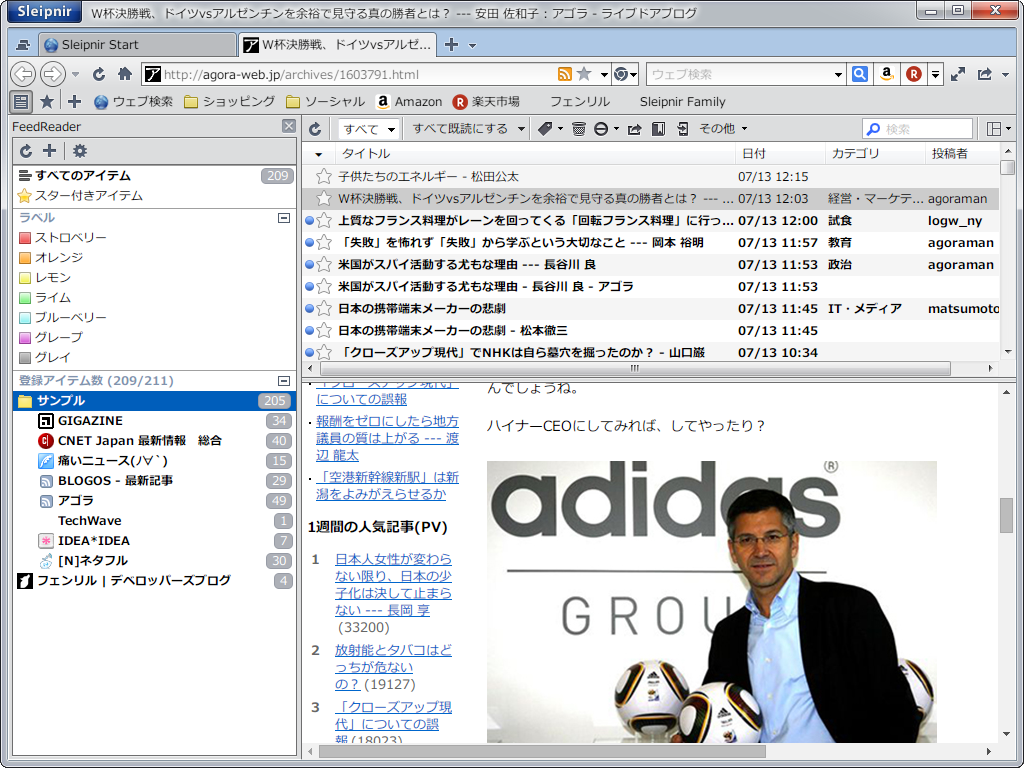Open FeedReader settings gear

80,151
